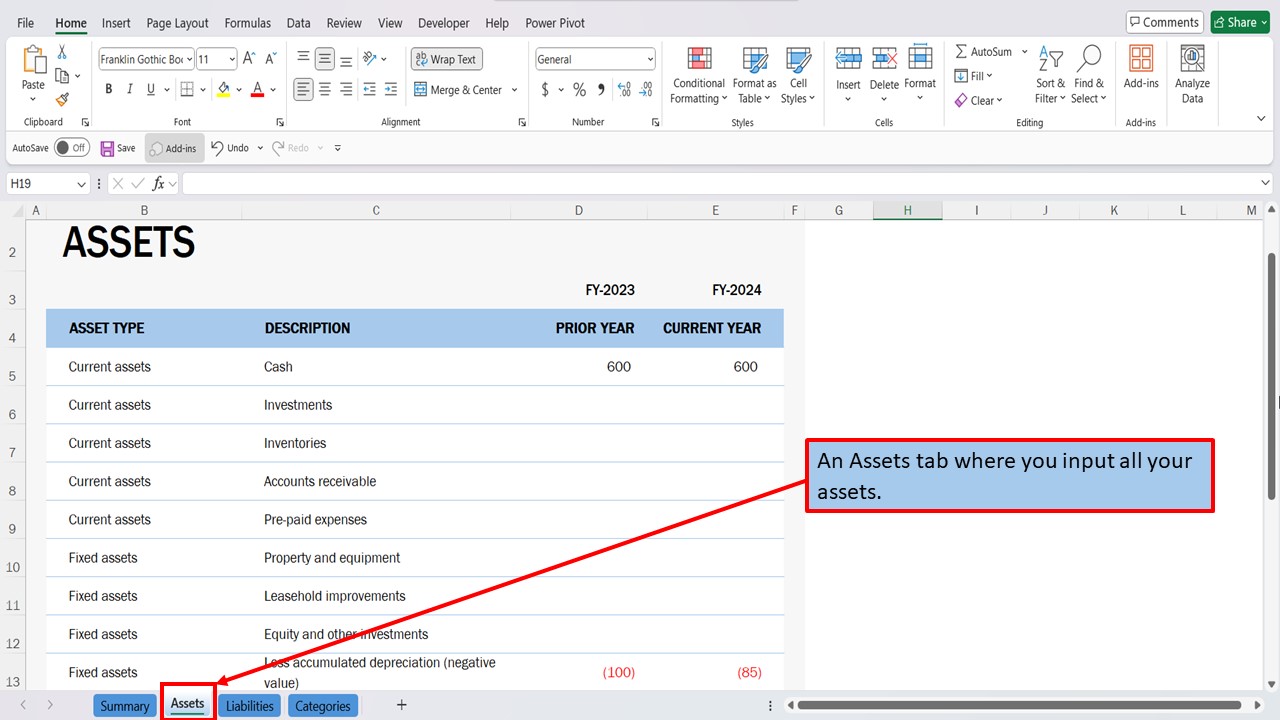The width and height of the screenshot is (1280, 720).
Task: Open the Sort & Filter dropdown
Action: [x=1051, y=75]
